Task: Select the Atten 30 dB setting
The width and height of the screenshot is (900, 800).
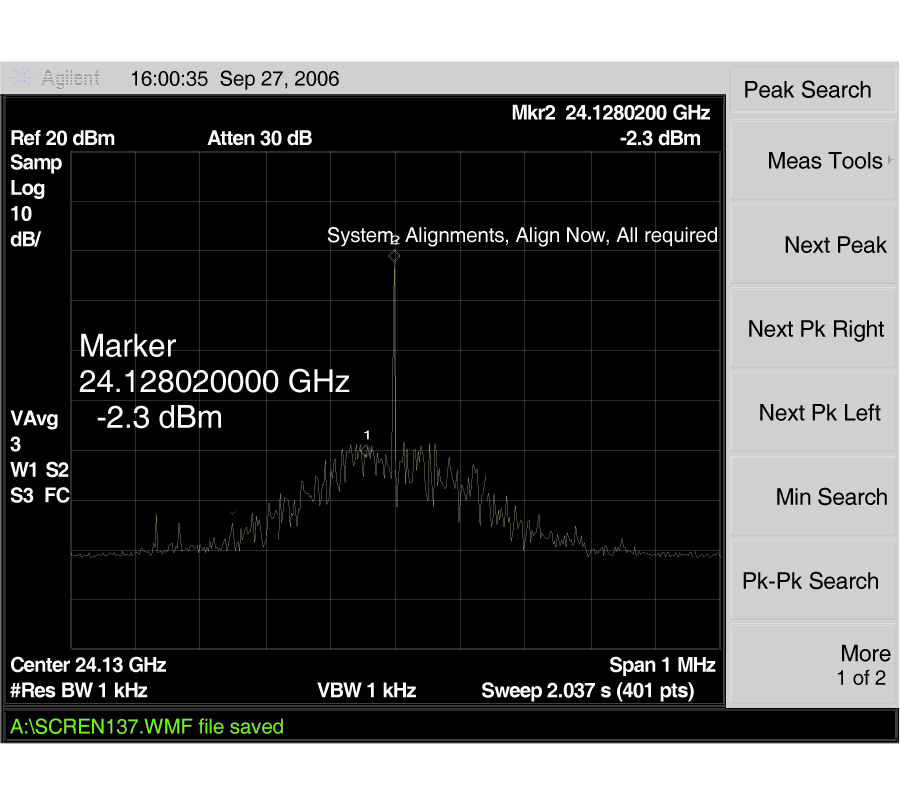Action: pos(259,138)
